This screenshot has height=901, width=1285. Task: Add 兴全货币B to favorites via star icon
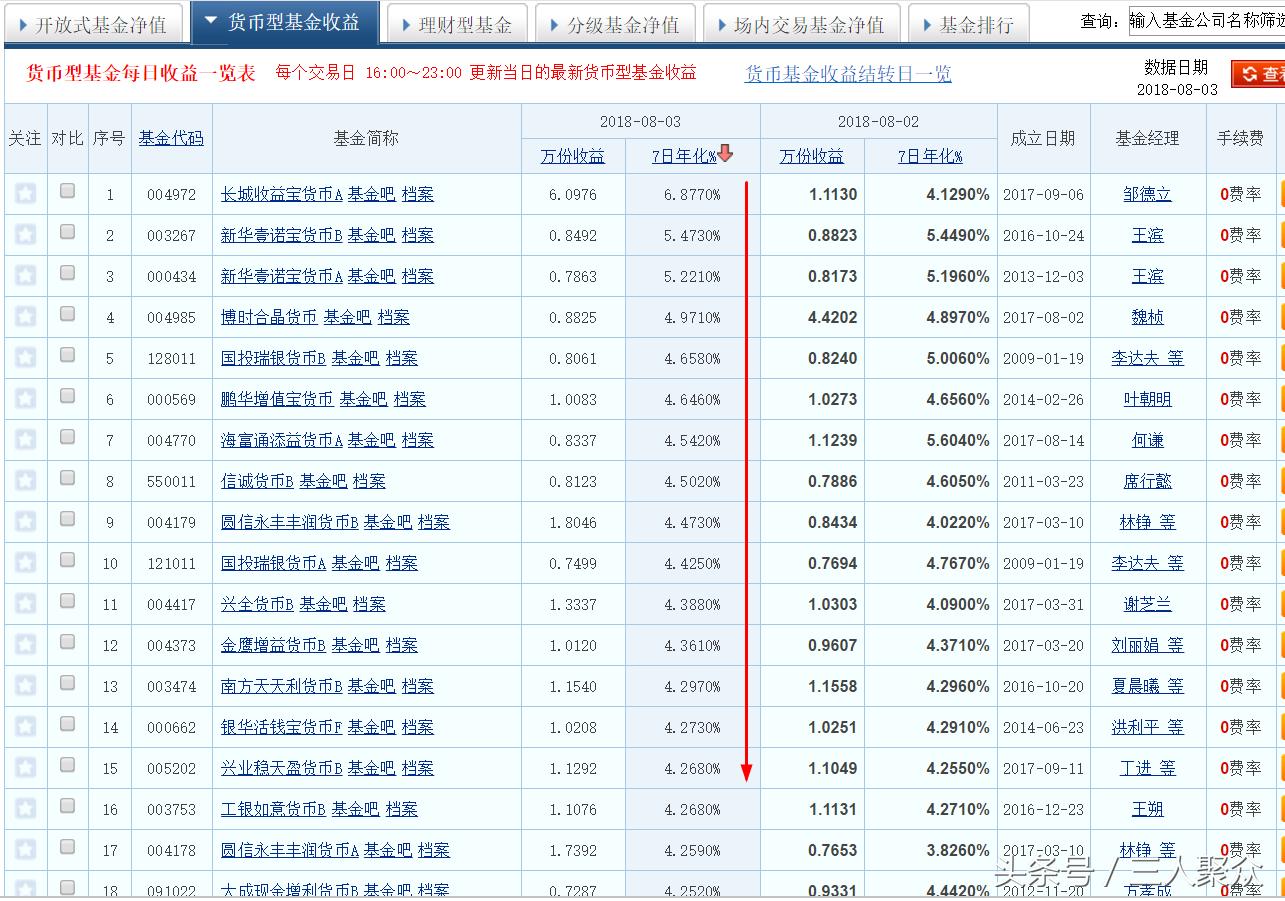pyautogui.click(x=25, y=603)
